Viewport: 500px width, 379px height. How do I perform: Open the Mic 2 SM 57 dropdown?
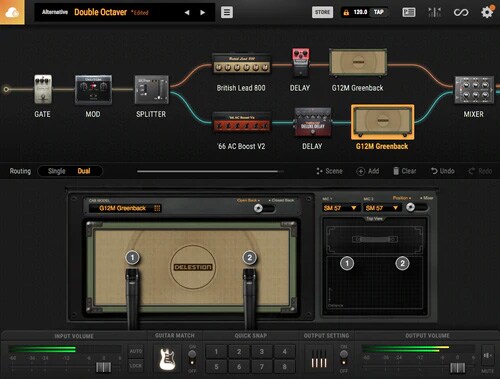click(x=382, y=208)
